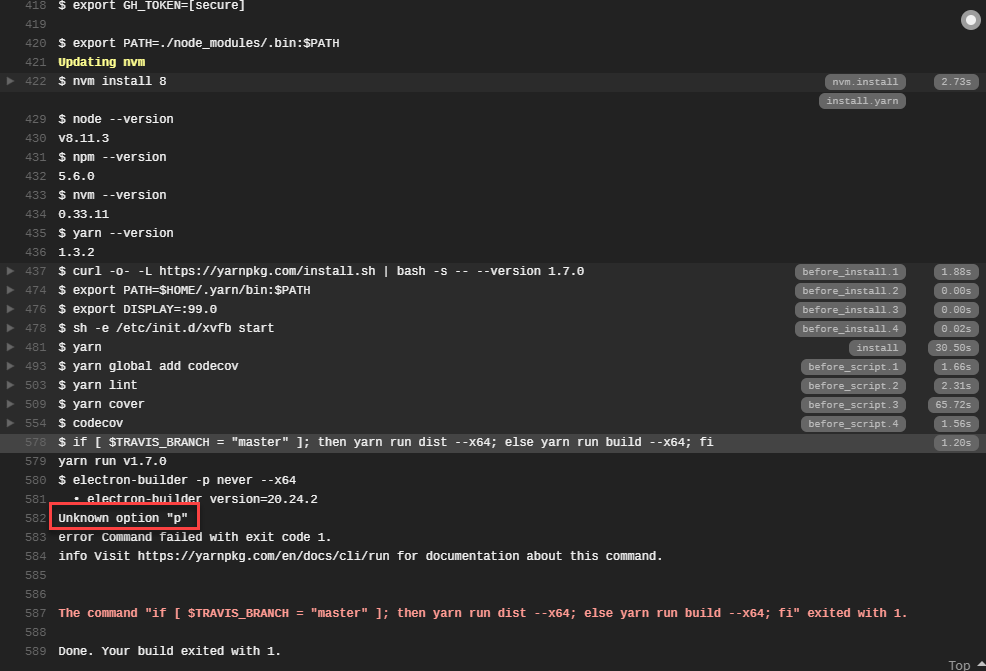Click the '$ nvm --version' line
The height and width of the screenshot is (671, 986).
(x=113, y=195)
